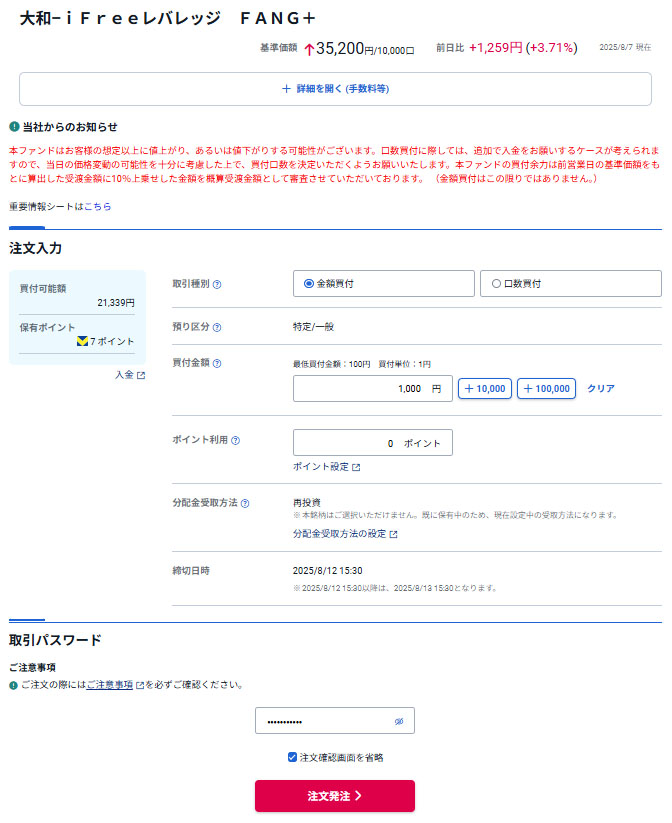Image resolution: width=672 pixels, height=823 pixels.
Task: Click help icon beside ポイント利用
Action: 236,440
